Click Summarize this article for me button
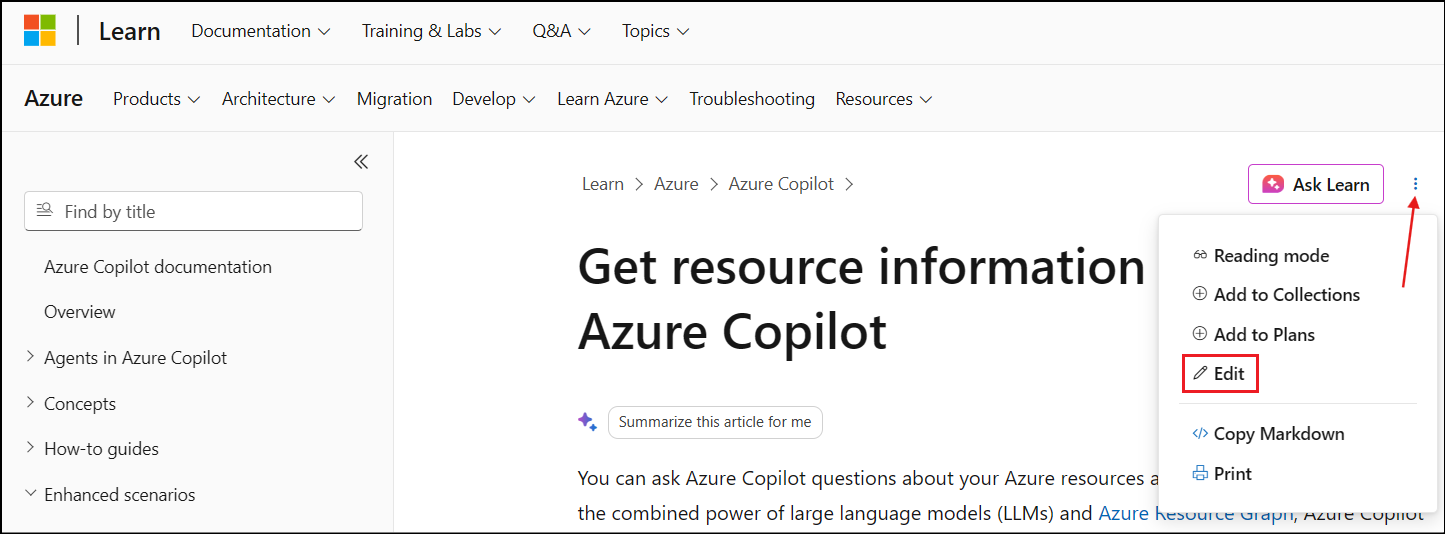This screenshot has height=534, width=1445. [x=715, y=422]
